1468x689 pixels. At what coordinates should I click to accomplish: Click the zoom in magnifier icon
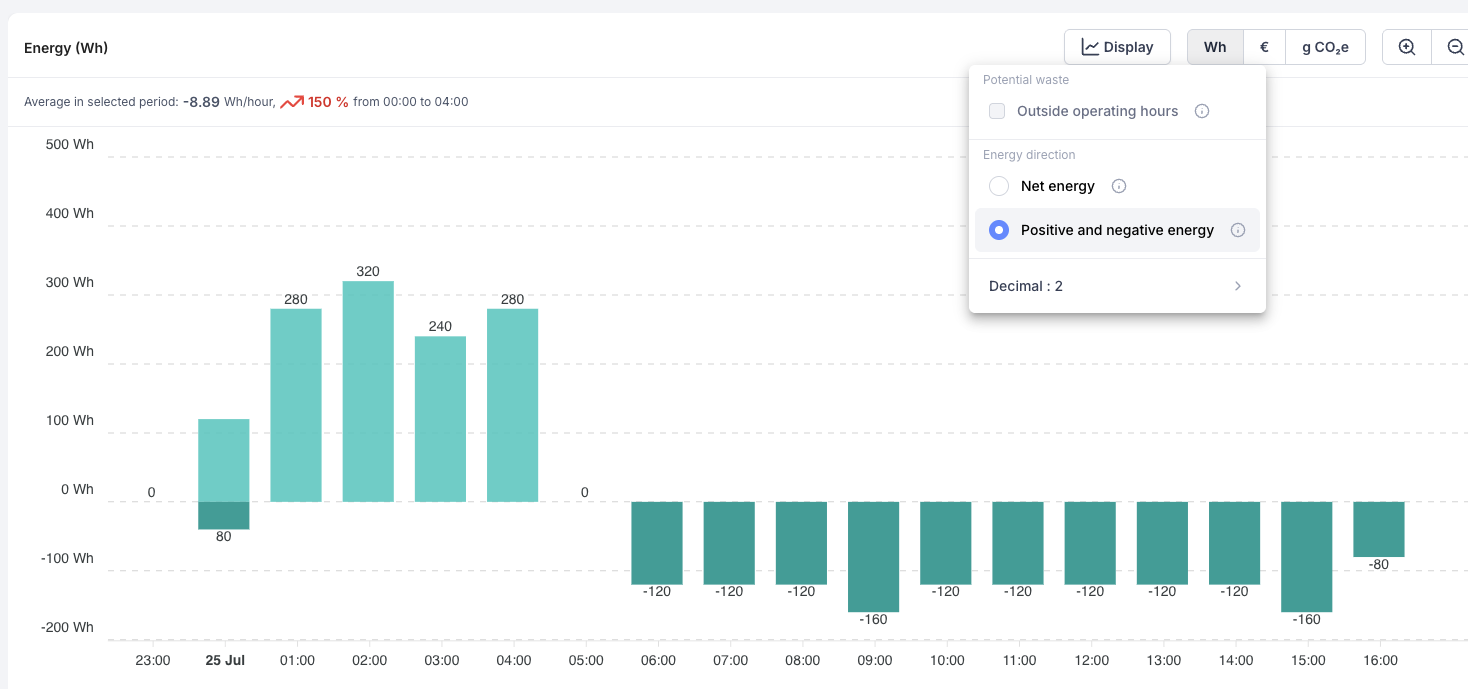coord(1406,47)
